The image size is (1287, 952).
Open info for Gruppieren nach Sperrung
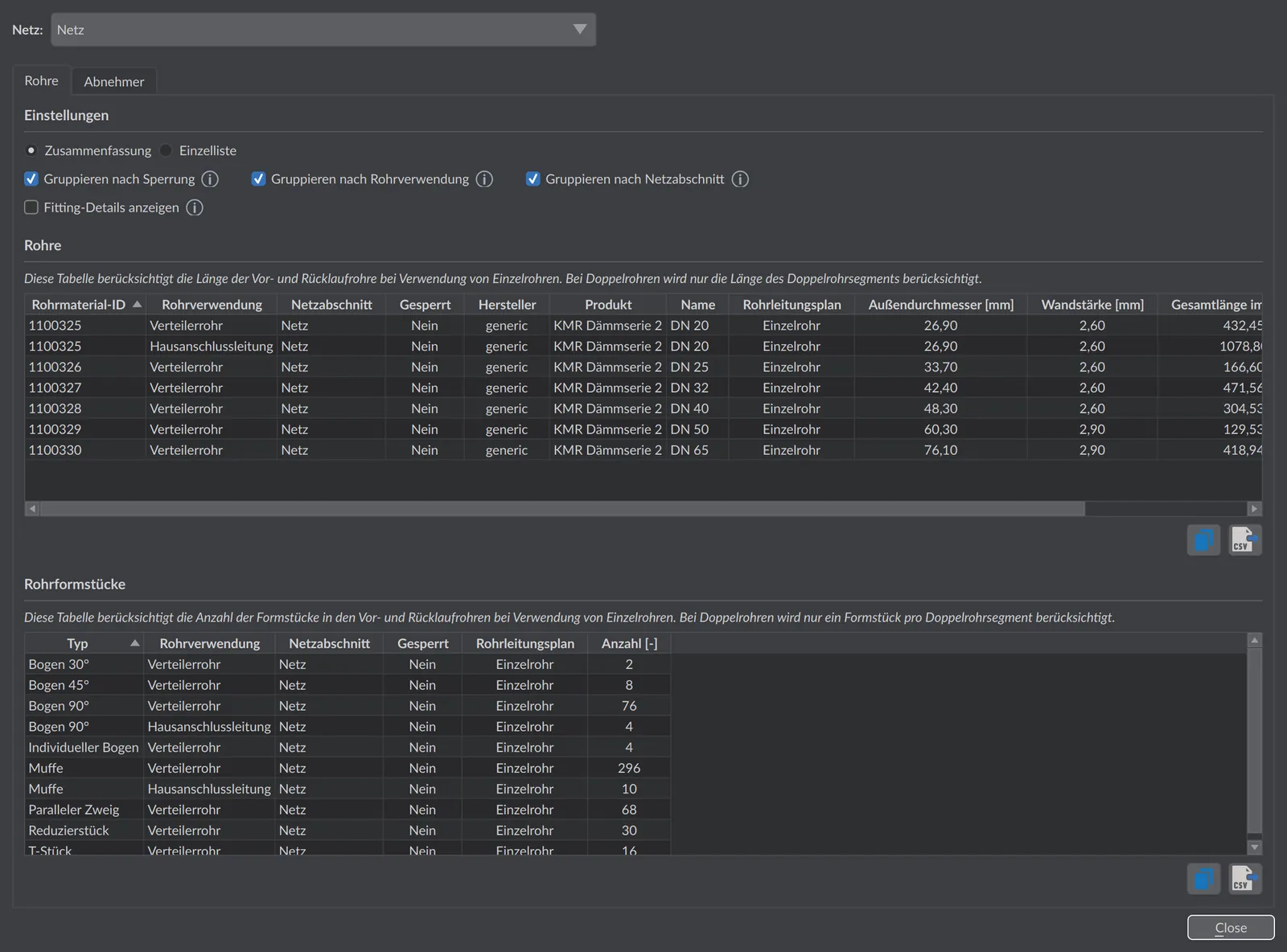coord(210,179)
